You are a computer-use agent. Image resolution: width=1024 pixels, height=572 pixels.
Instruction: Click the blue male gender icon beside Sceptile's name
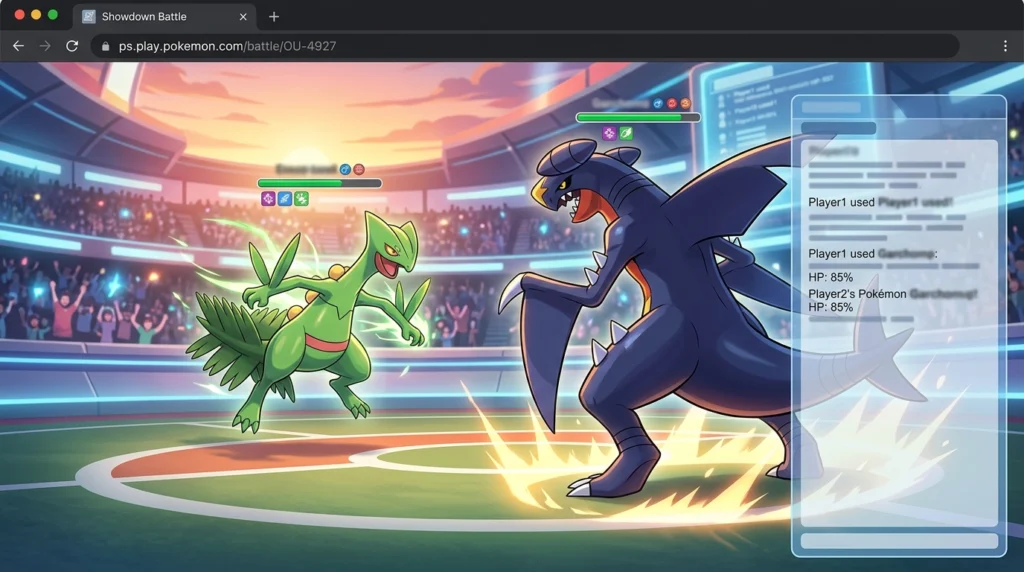[345, 170]
